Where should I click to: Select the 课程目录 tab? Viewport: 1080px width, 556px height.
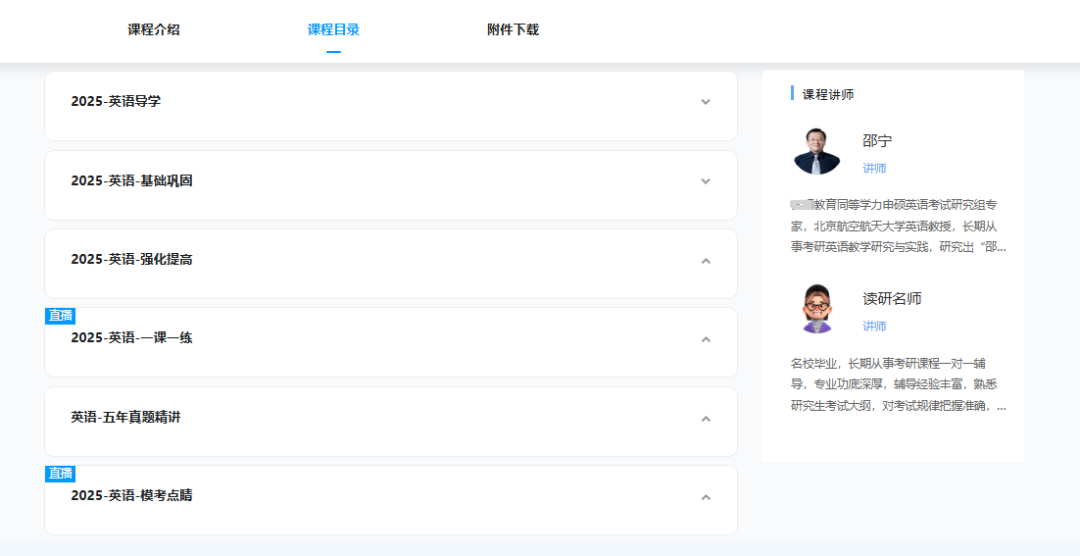coord(333,30)
